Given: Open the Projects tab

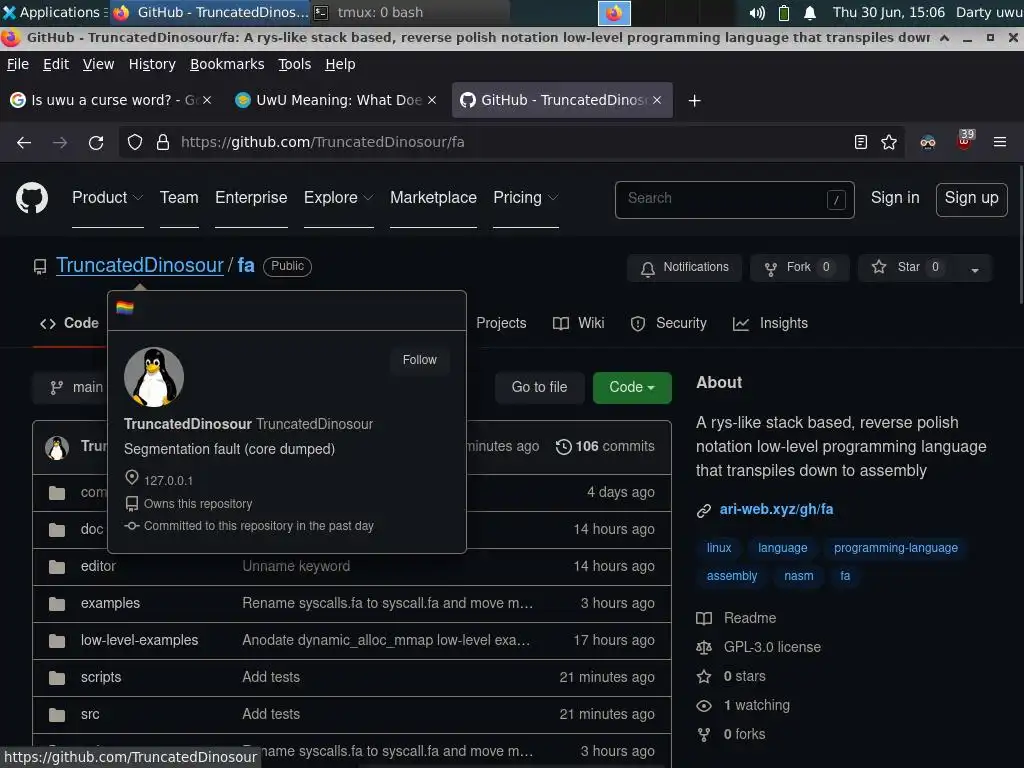Looking at the screenshot, I should 501,323.
